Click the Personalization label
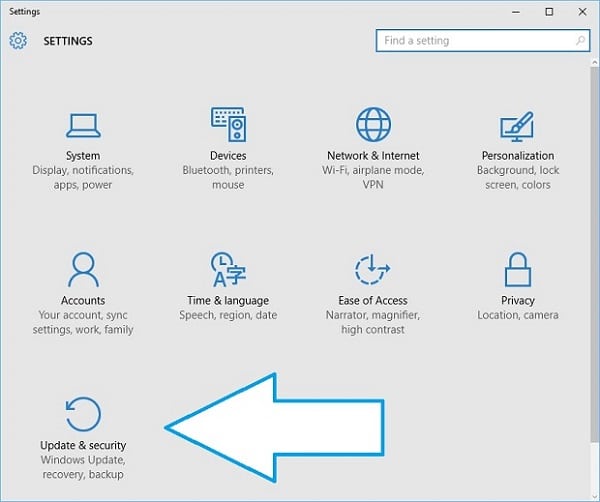Image resolution: width=600 pixels, height=502 pixels. (518, 156)
